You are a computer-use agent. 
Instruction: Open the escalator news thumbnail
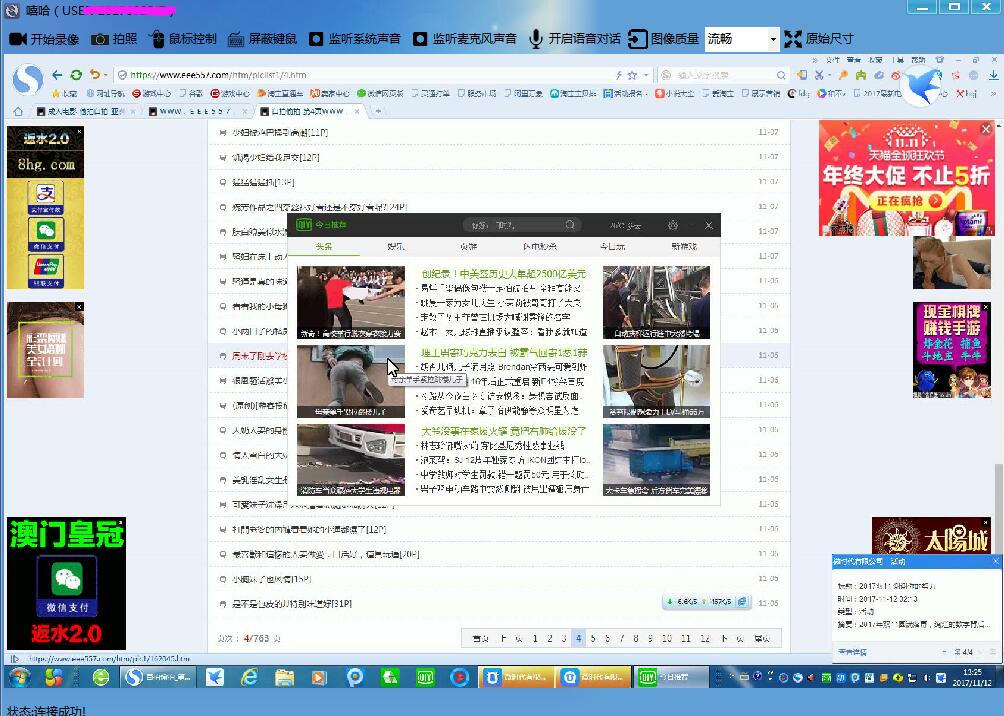click(656, 302)
